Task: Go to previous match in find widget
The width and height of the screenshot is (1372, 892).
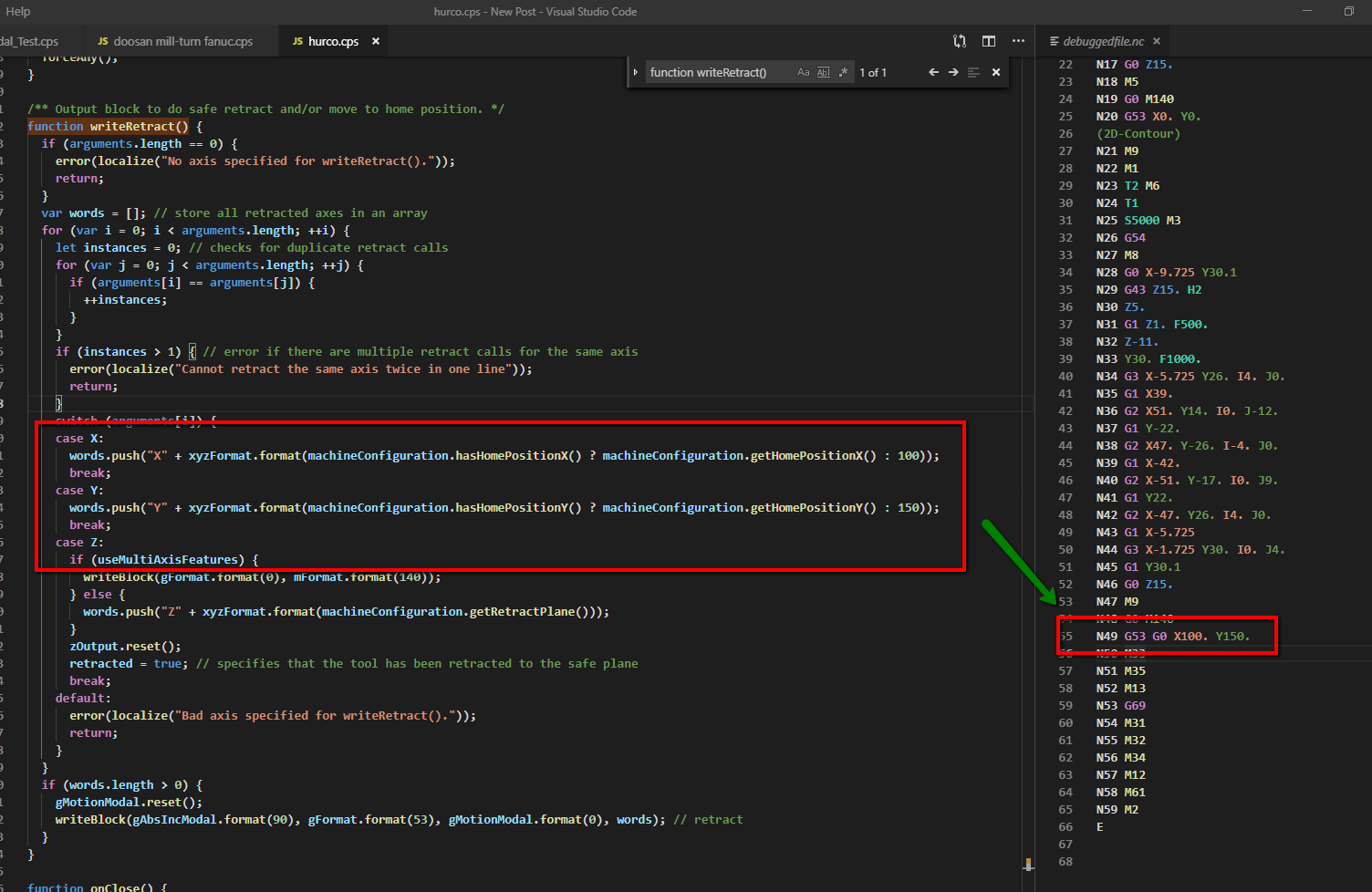Action: (x=933, y=72)
